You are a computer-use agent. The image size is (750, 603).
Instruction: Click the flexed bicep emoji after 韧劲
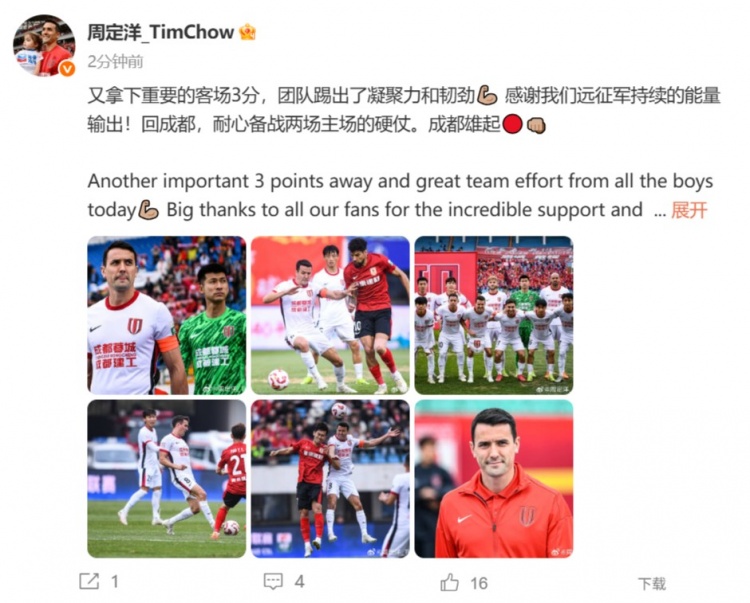[487, 95]
